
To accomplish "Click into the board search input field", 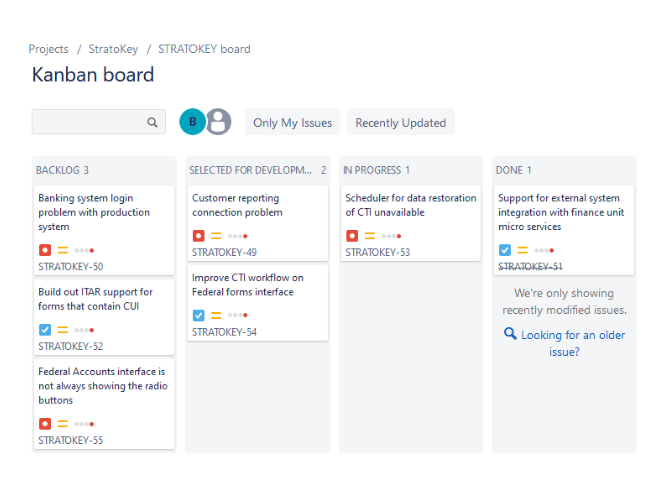I will click(x=98, y=122).
